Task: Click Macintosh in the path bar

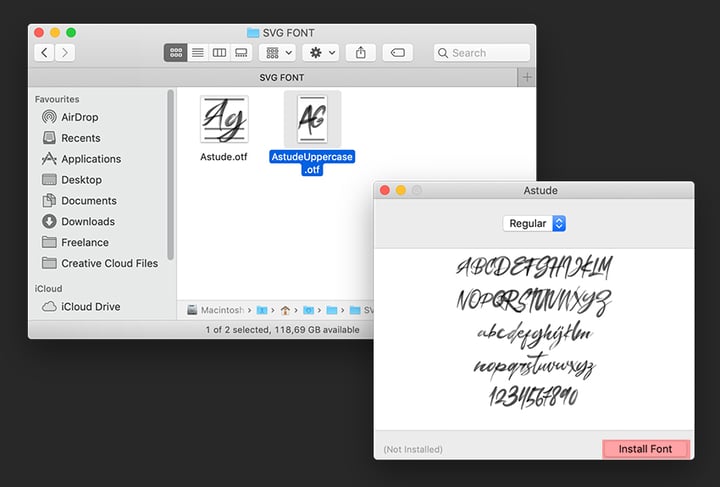Action: point(222,310)
